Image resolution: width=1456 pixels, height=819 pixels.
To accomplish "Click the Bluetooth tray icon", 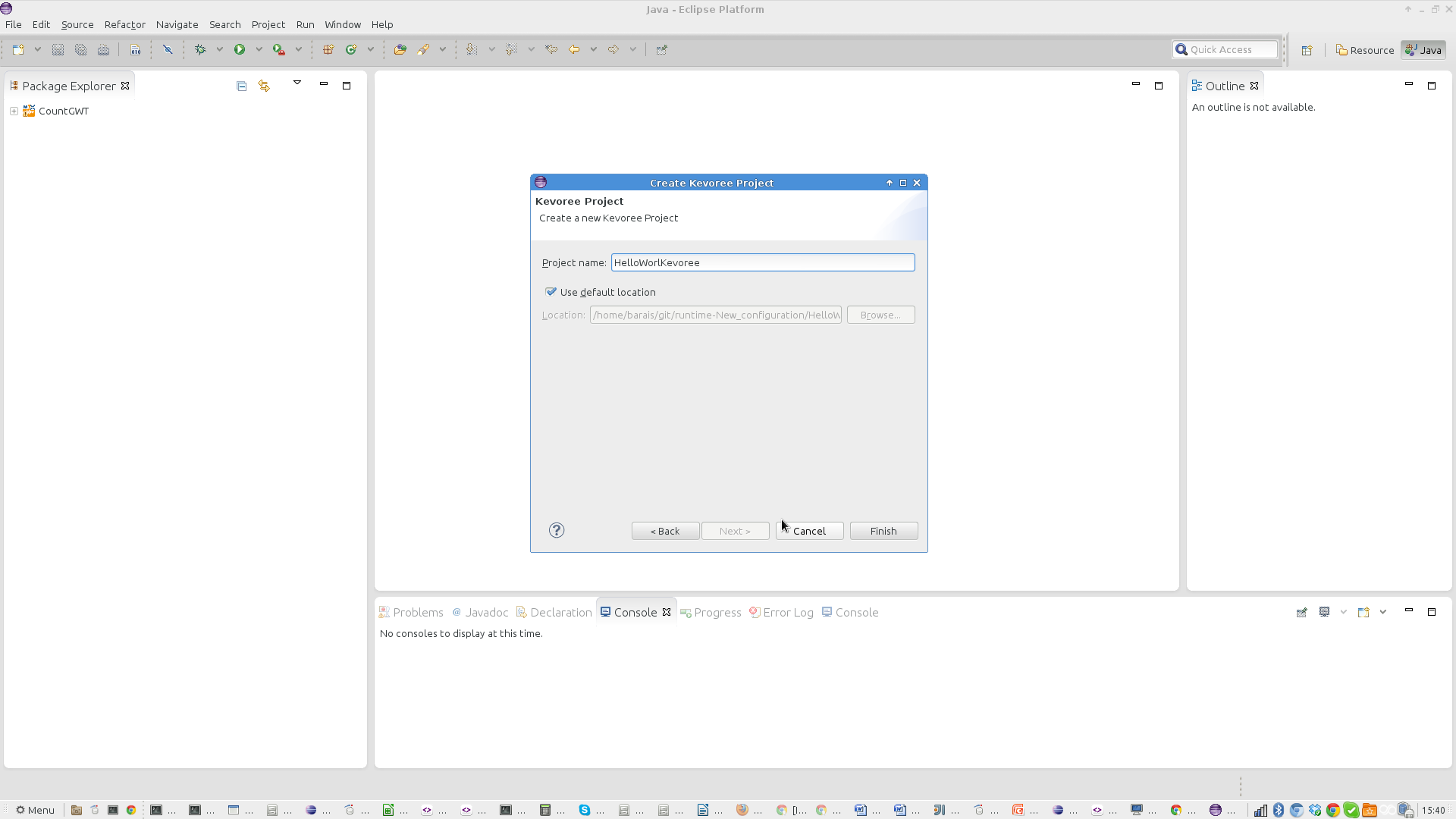I will [1279, 810].
